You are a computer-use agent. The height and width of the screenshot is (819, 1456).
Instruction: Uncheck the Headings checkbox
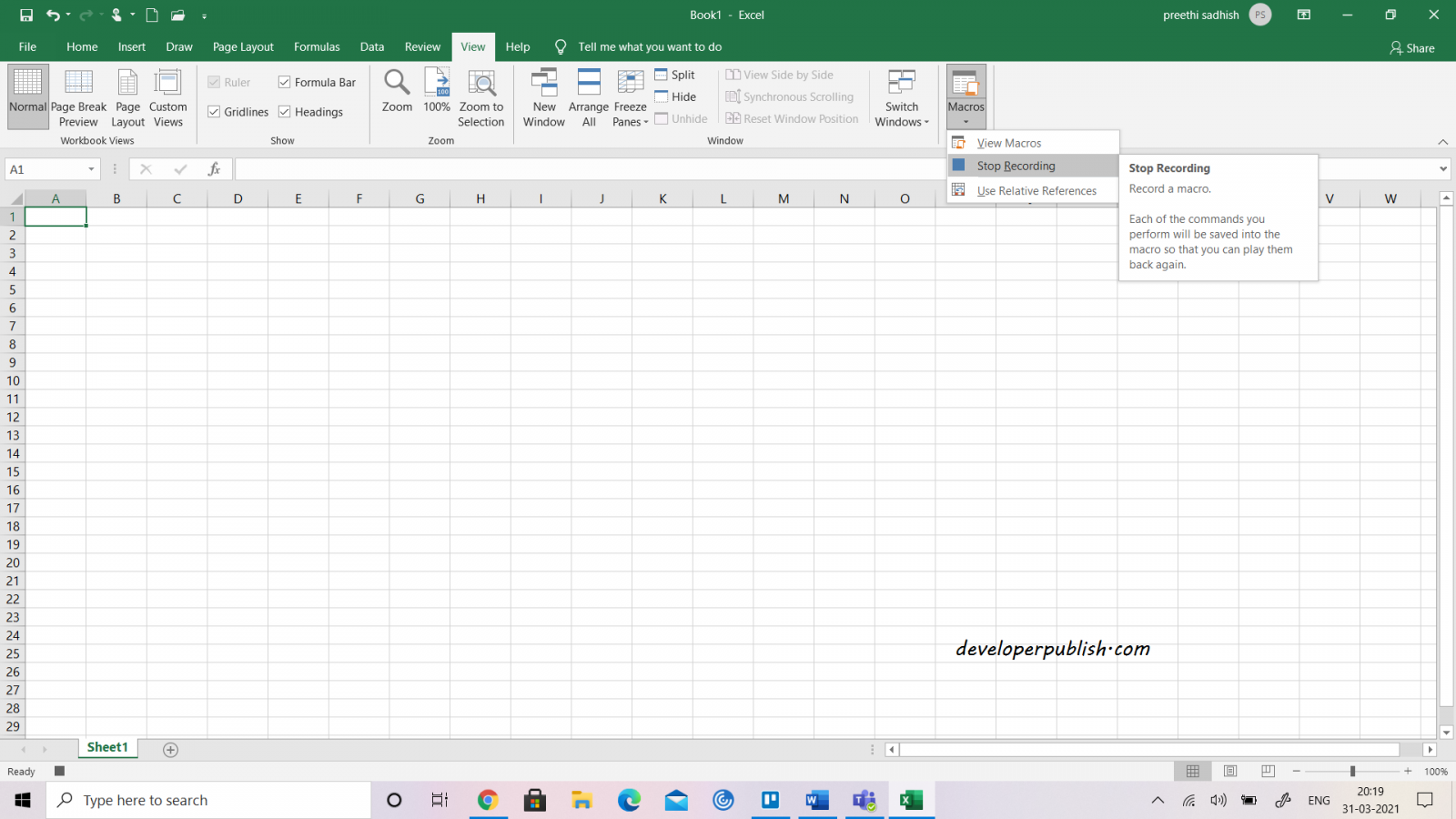[x=285, y=111]
